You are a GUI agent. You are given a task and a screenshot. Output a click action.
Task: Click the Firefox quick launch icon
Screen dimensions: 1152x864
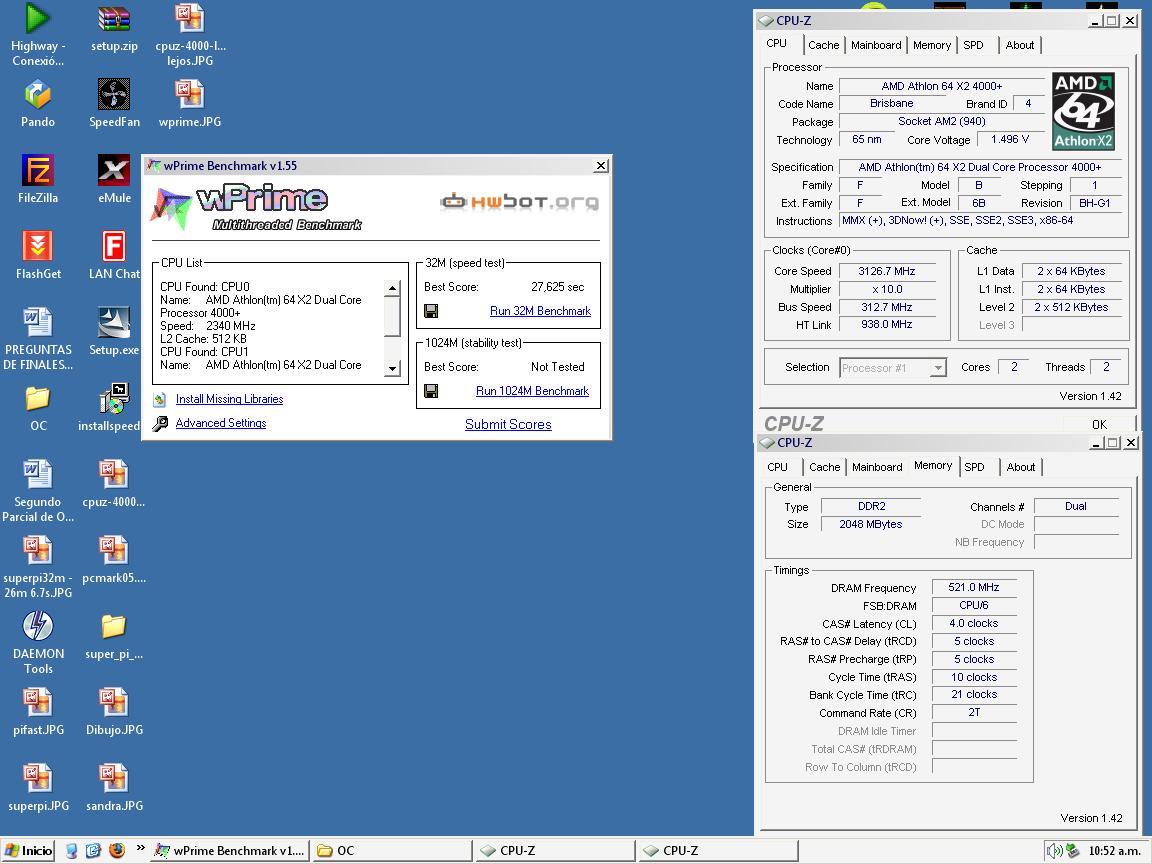click(x=116, y=850)
